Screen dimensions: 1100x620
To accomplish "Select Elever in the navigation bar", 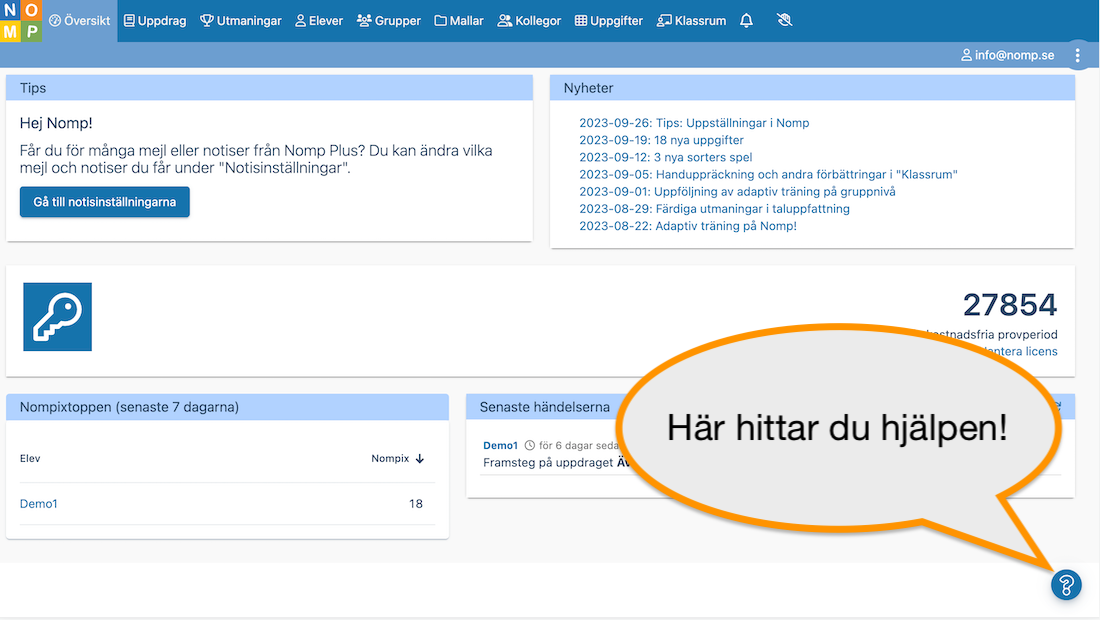I will [319, 21].
